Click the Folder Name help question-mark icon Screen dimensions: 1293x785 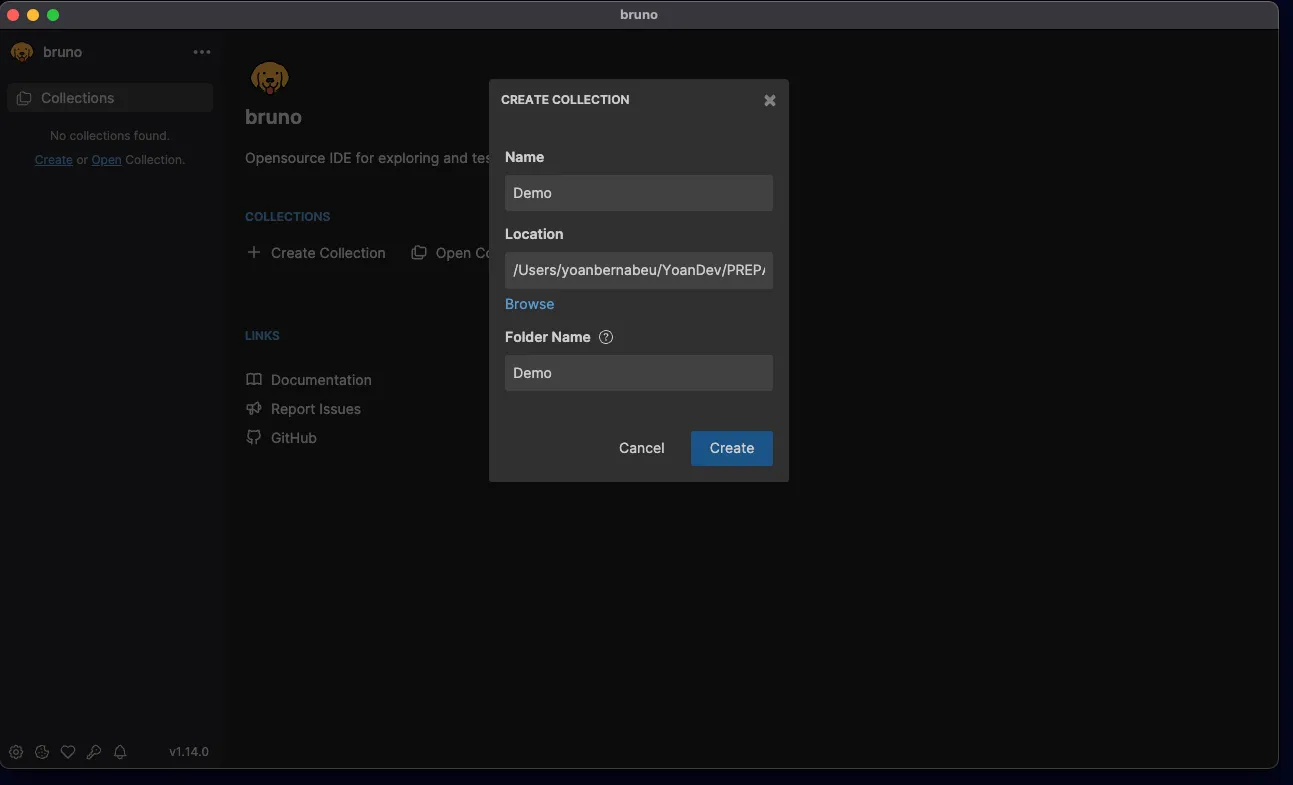606,337
